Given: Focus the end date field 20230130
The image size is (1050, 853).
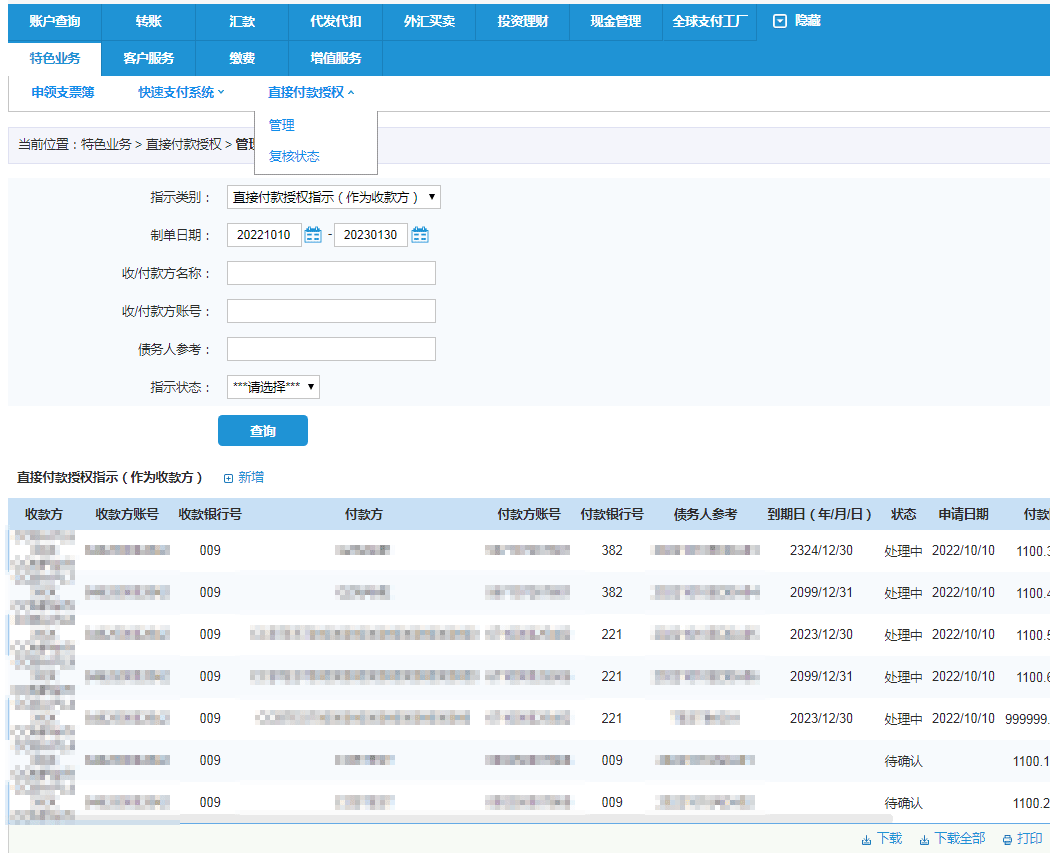Looking at the screenshot, I should [371, 235].
